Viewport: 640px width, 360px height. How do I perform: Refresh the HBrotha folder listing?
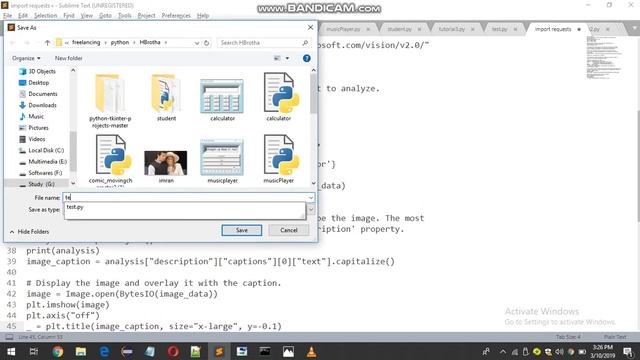pos(207,42)
